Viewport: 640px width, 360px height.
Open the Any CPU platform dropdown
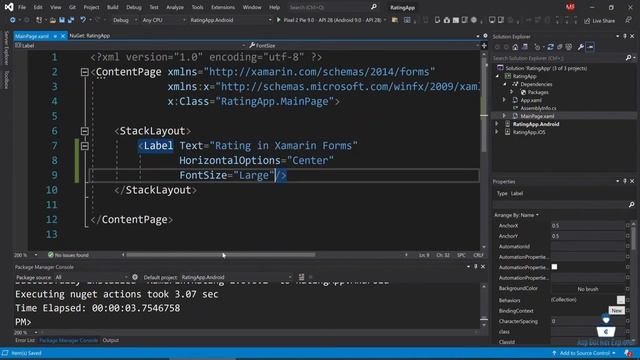pyautogui.click(x=163, y=20)
